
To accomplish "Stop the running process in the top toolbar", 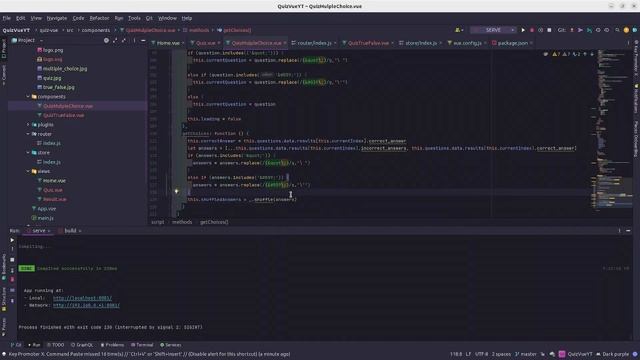I will tap(549, 30).
